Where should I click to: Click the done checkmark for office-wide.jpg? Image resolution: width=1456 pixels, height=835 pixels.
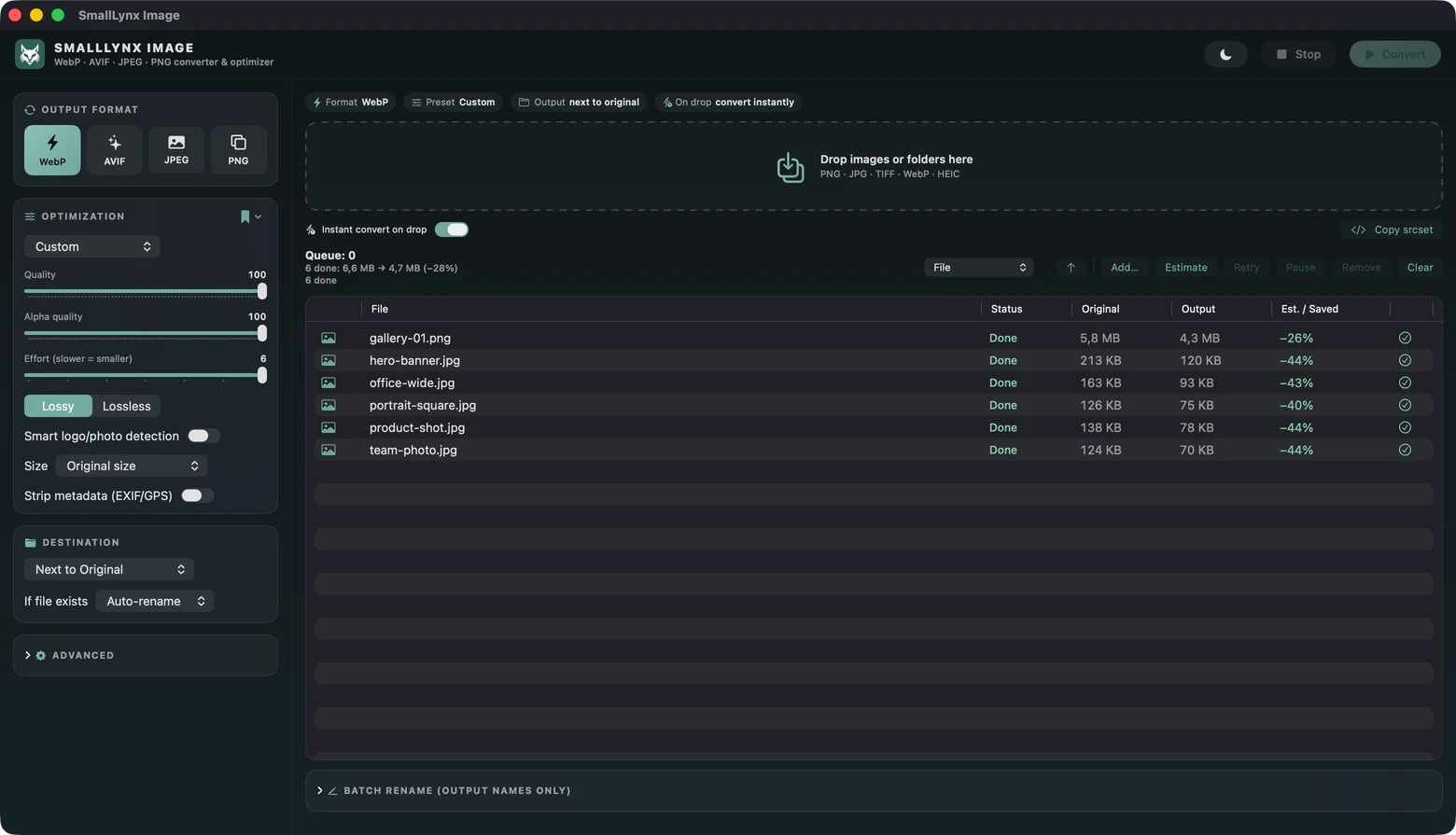pyautogui.click(x=1405, y=383)
